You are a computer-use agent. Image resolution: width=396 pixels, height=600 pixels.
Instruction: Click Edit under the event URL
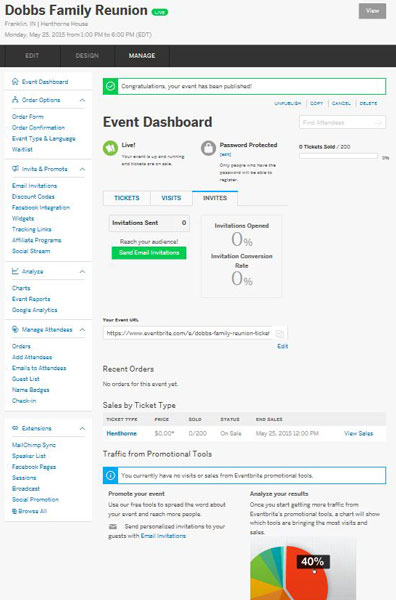(283, 346)
